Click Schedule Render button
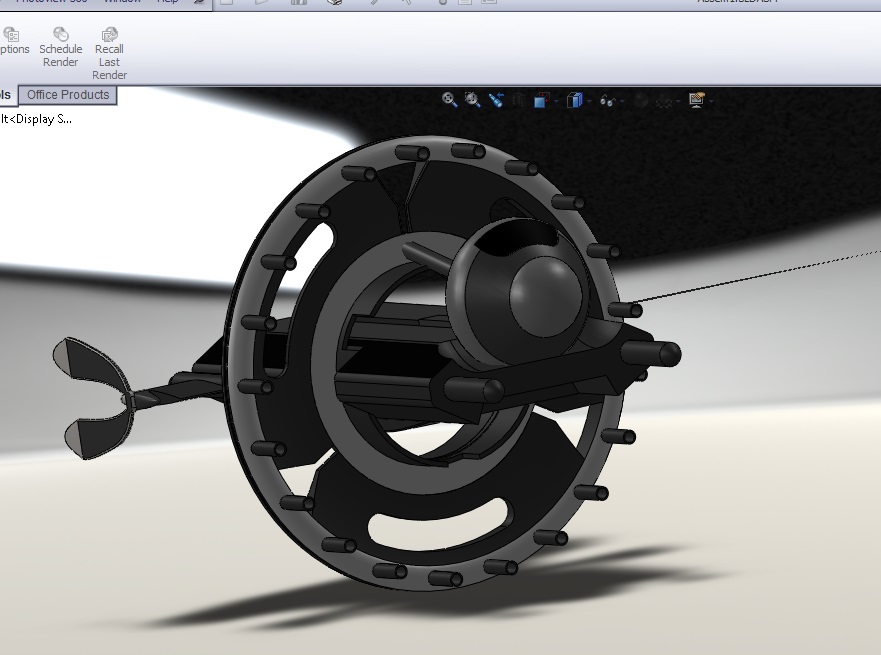The width and height of the screenshot is (881, 655). [x=61, y=47]
